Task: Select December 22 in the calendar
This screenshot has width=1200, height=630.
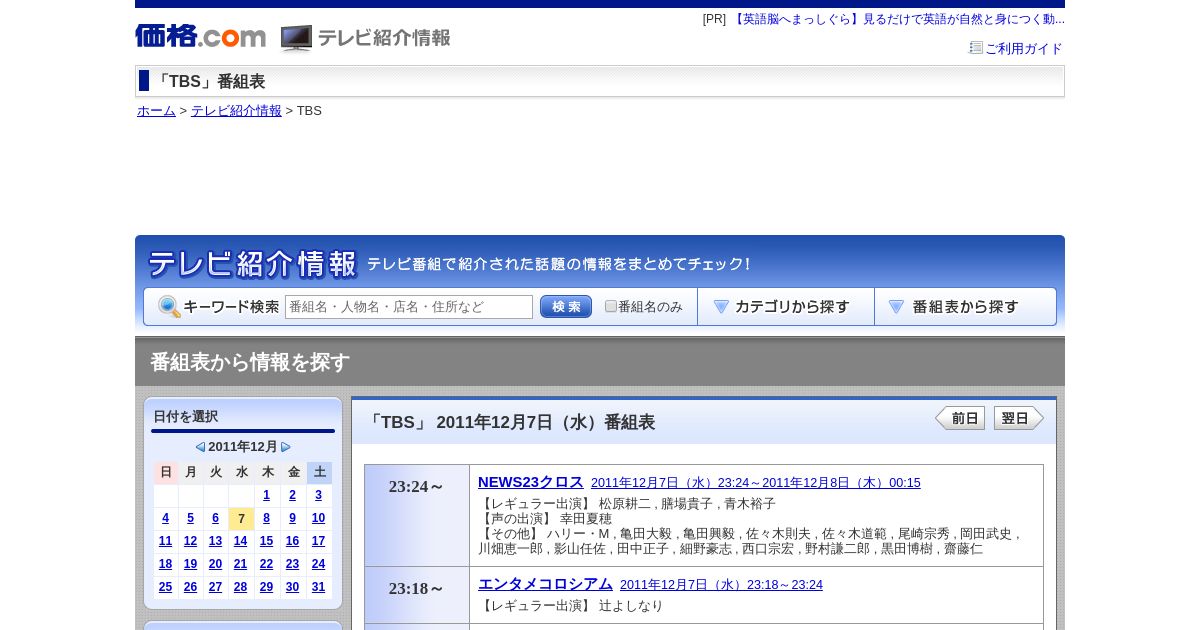Action: [266, 564]
